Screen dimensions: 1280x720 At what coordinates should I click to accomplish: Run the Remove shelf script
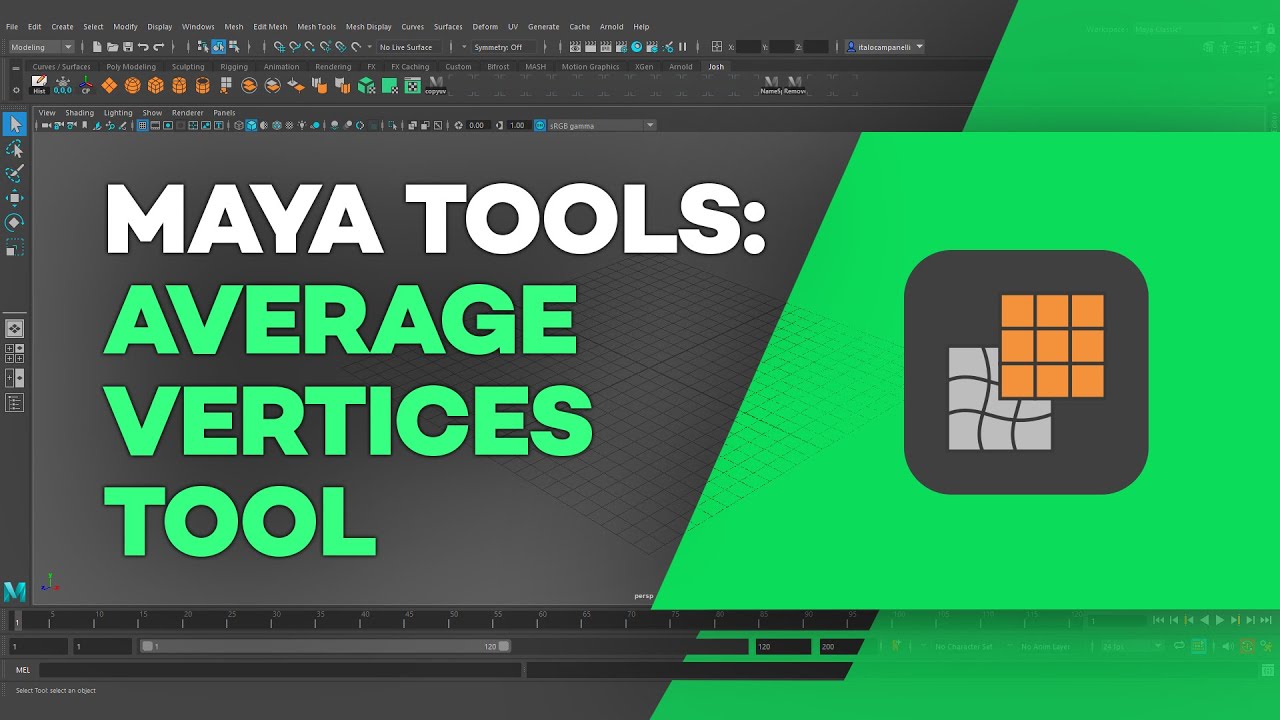(x=795, y=85)
